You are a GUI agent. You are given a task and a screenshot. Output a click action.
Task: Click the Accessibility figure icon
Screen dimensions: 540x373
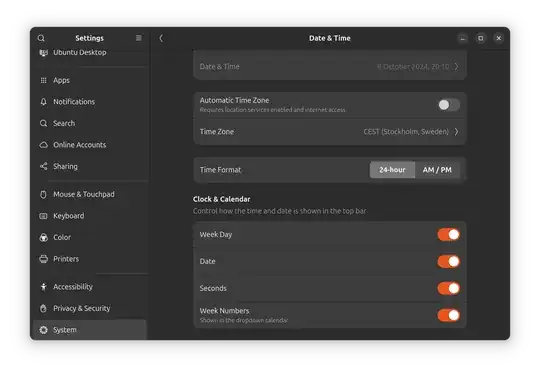(x=43, y=287)
